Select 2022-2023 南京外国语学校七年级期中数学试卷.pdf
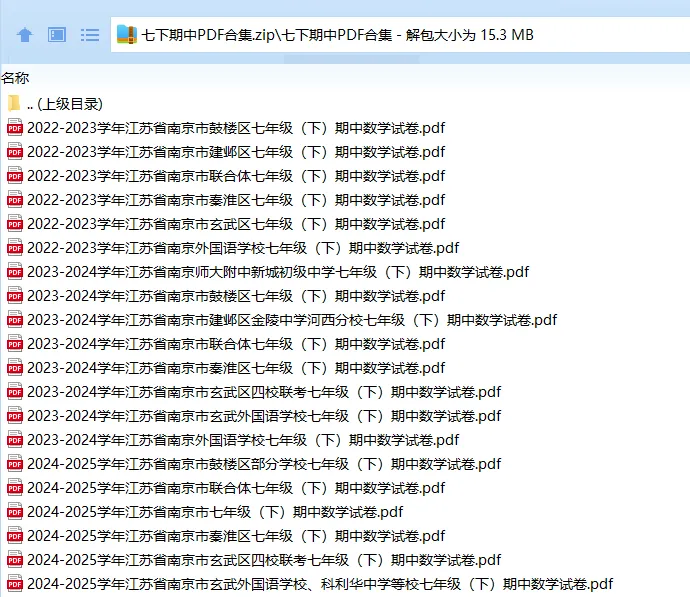Image resolution: width=690 pixels, height=597 pixels. click(243, 248)
